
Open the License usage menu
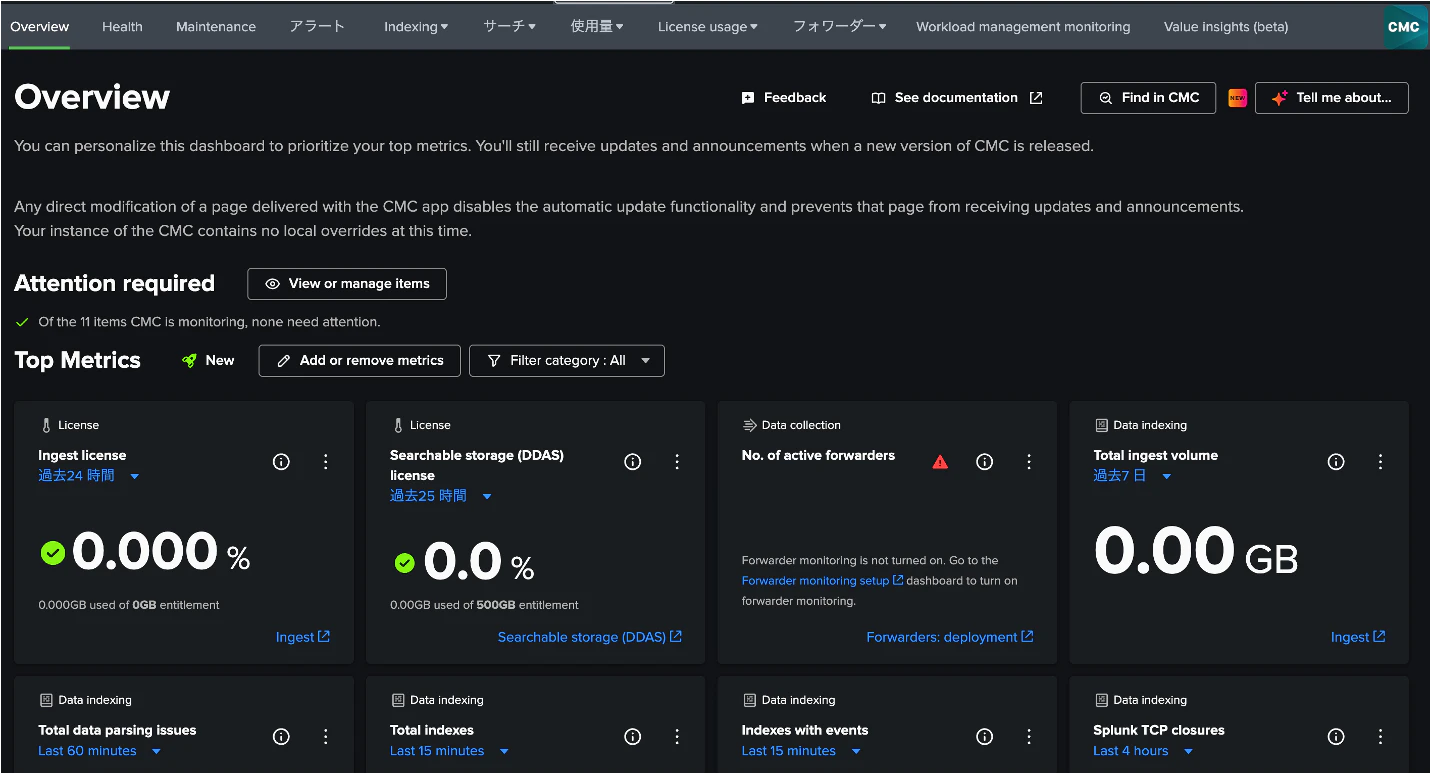pos(708,27)
